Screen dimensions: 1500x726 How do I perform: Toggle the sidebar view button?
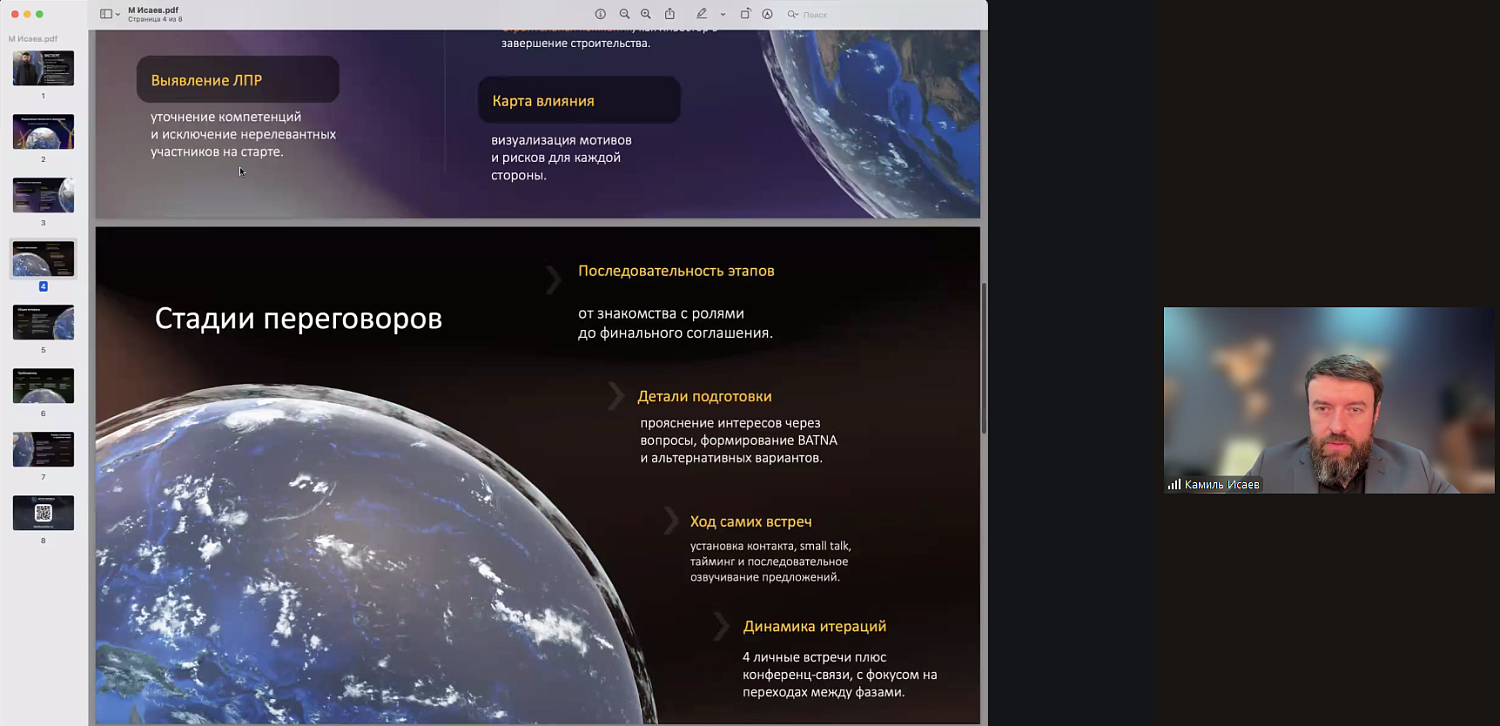tap(106, 14)
